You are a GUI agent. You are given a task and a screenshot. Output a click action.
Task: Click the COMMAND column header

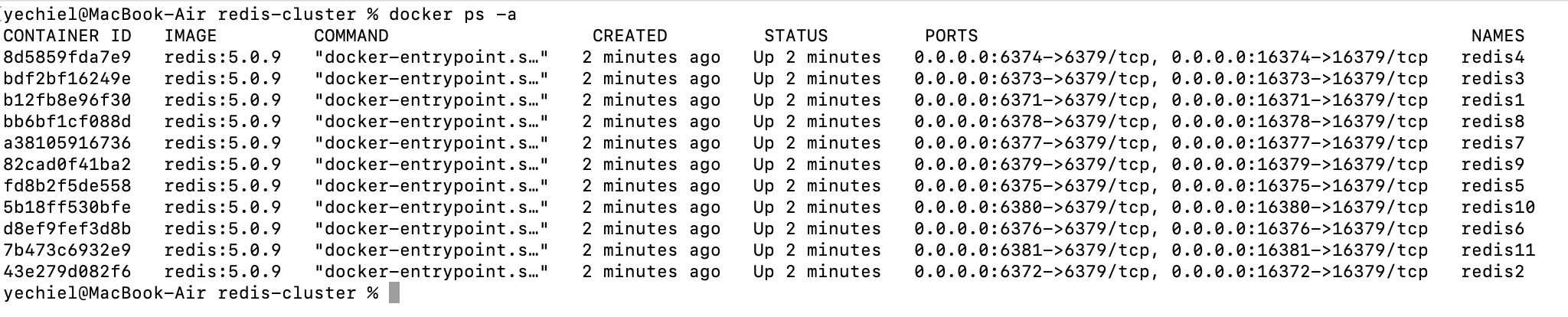click(351, 36)
